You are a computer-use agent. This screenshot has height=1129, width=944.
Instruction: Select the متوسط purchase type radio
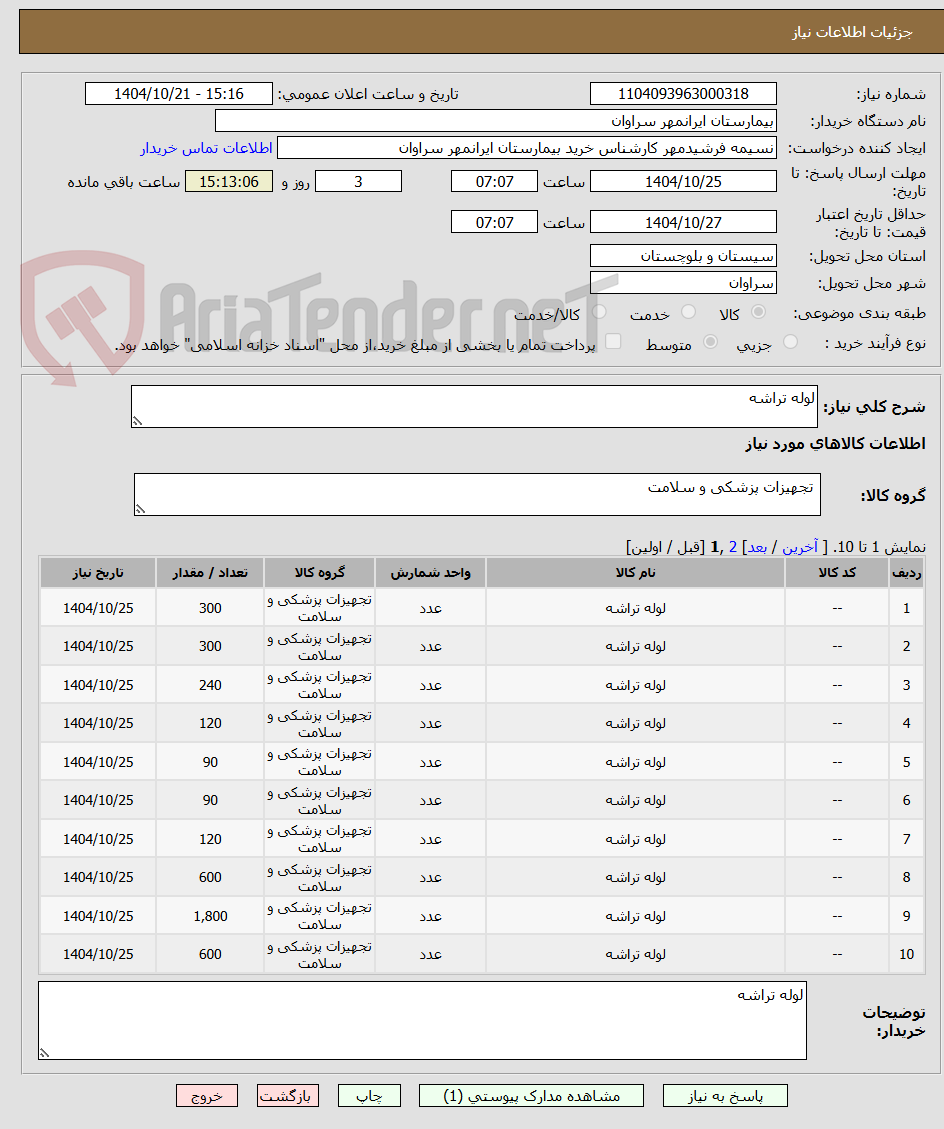click(710, 343)
